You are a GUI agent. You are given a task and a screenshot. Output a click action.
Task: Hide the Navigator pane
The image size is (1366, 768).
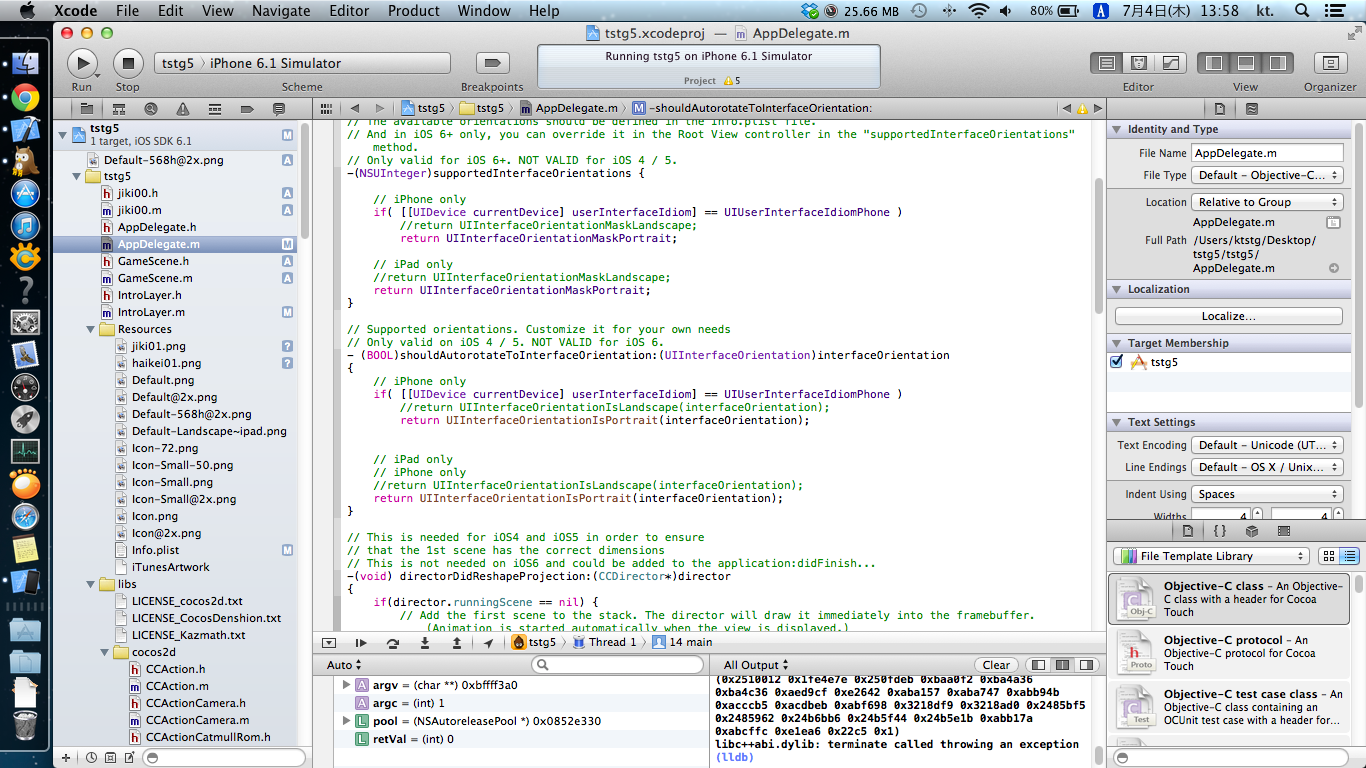[1214, 63]
